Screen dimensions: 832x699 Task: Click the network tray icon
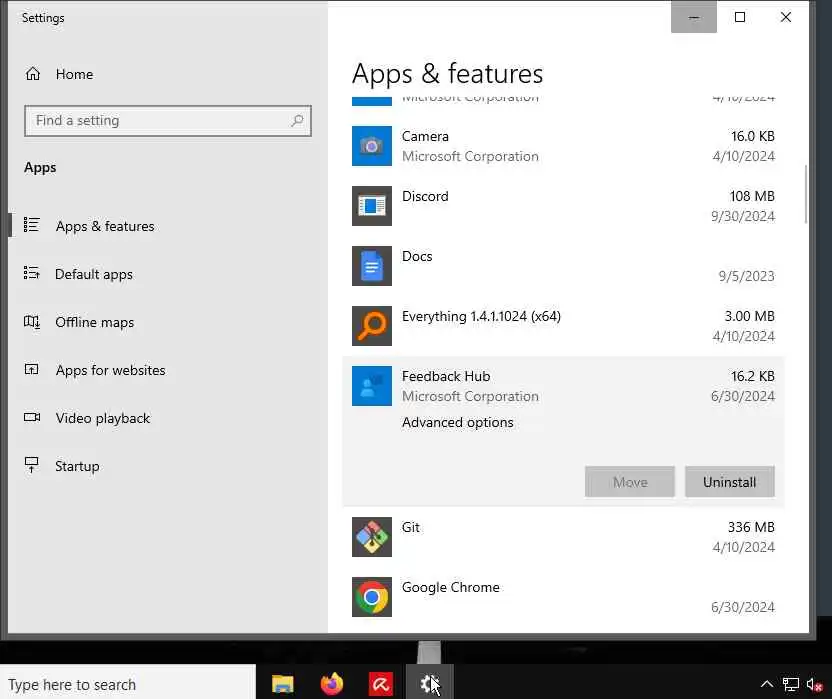tap(791, 684)
